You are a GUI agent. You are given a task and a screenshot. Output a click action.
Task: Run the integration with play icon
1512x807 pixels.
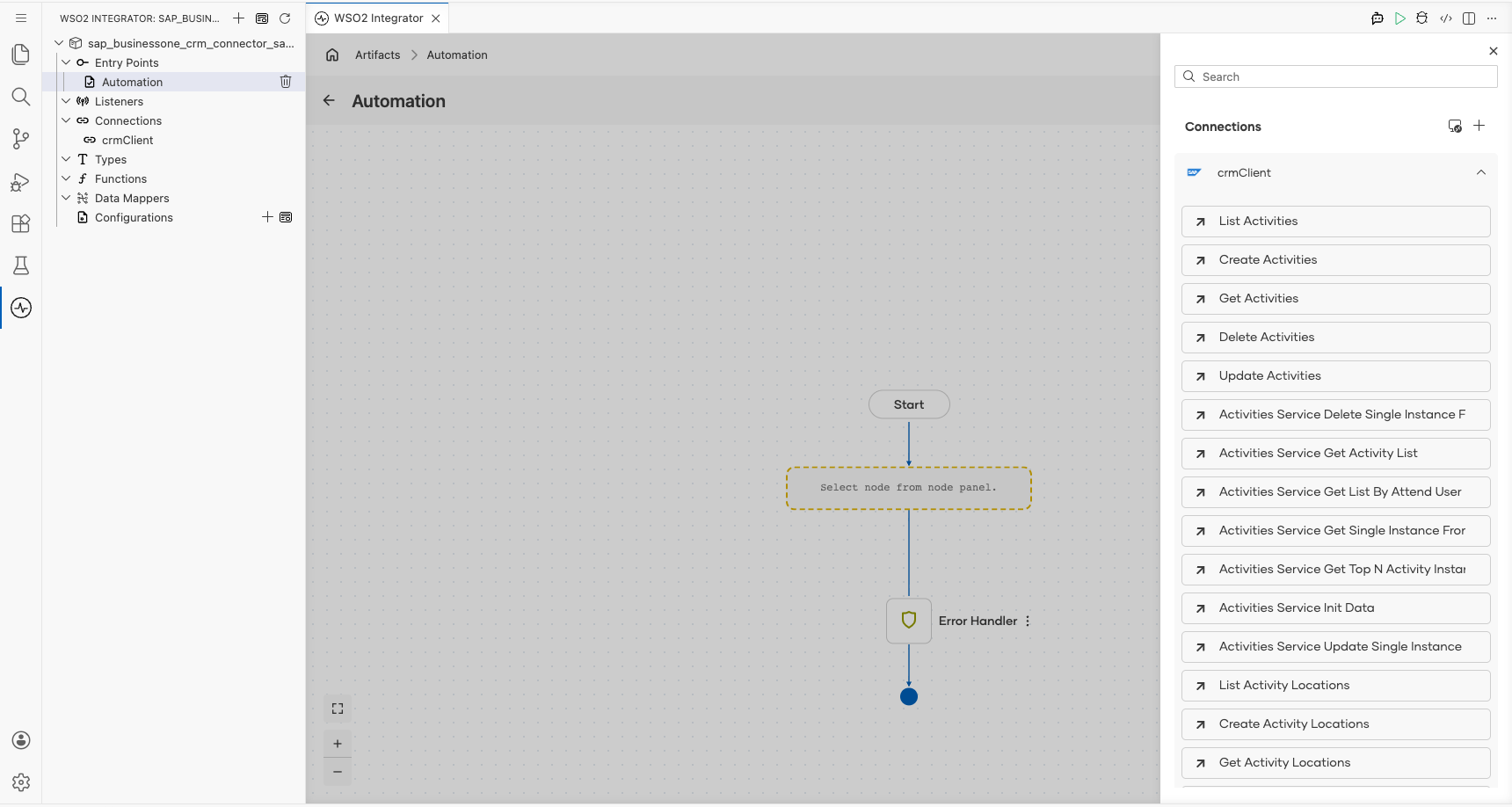1400,18
